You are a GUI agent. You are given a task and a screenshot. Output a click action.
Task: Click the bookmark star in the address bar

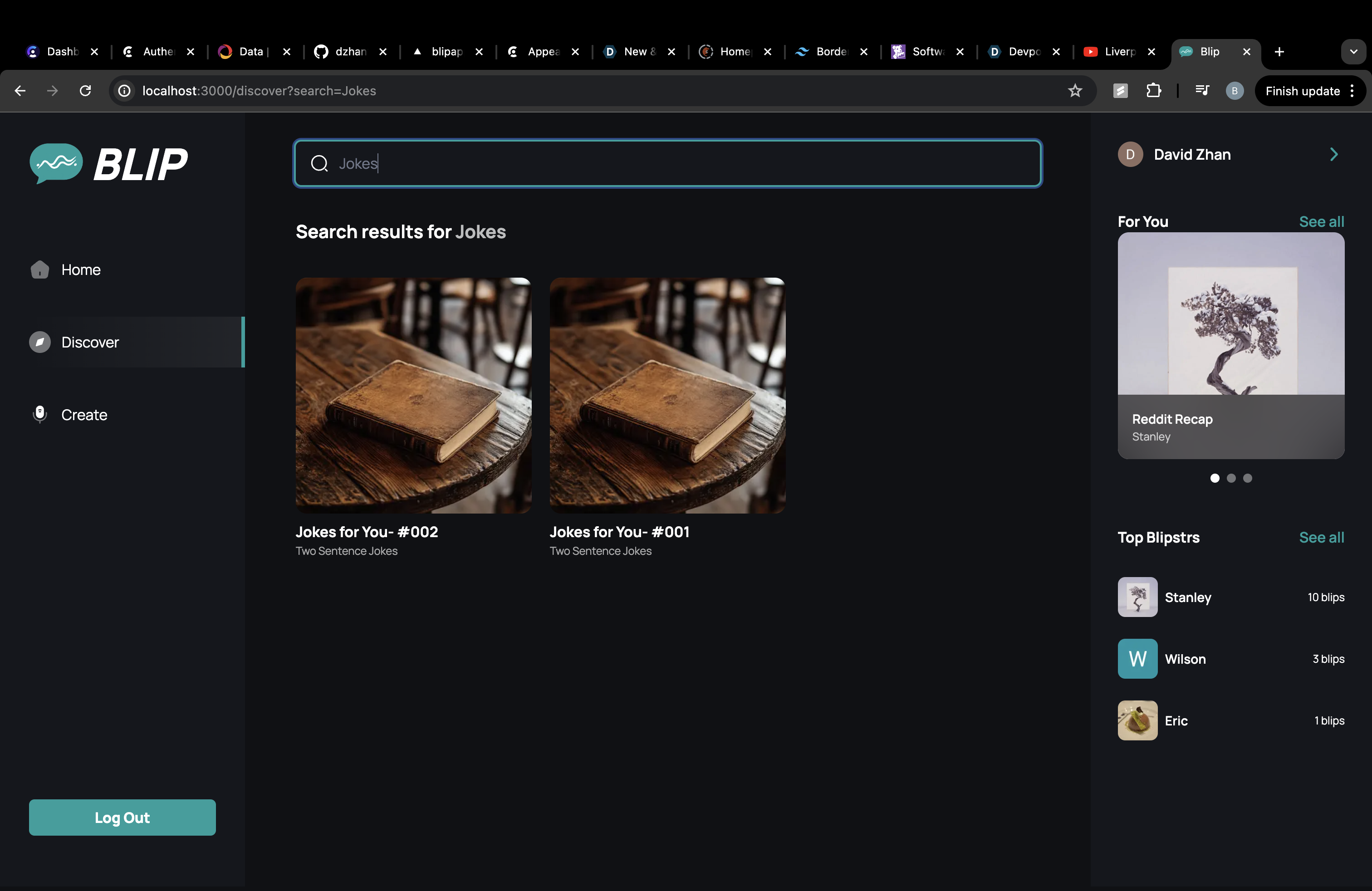pos(1075,90)
